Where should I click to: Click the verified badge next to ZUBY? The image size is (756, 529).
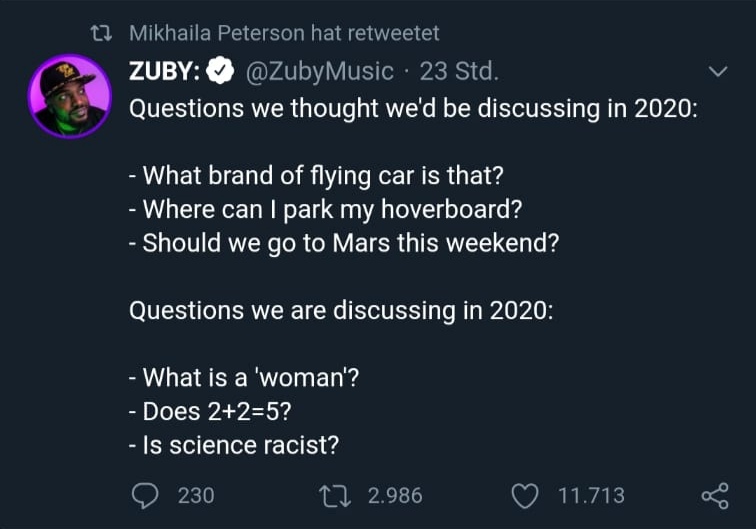pos(221,72)
